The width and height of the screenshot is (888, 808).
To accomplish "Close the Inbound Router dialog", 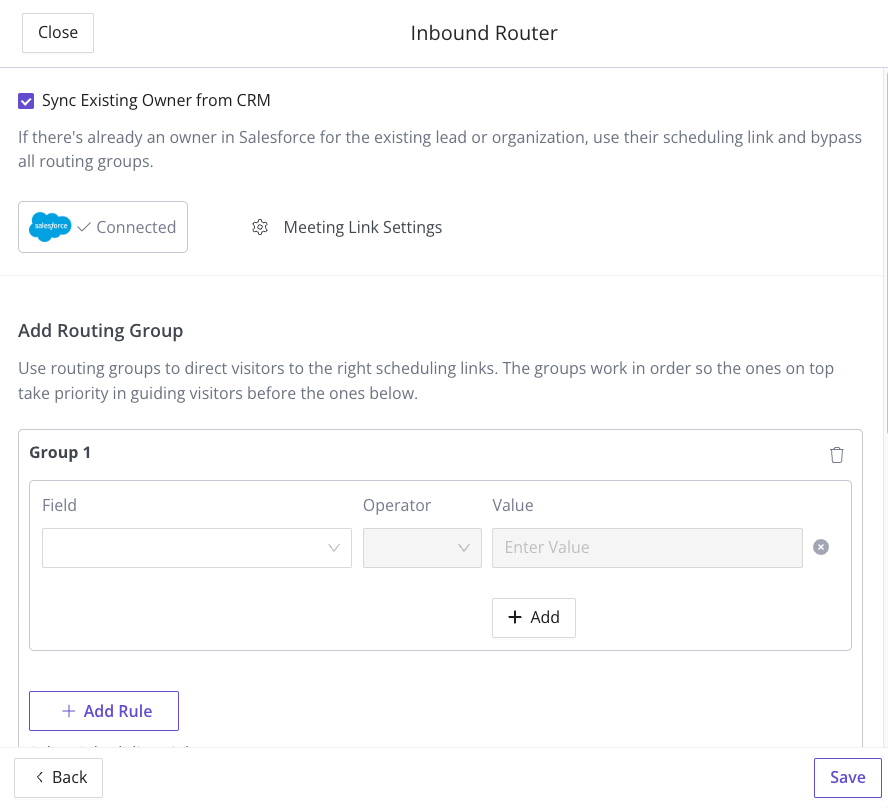I will 58,32.
